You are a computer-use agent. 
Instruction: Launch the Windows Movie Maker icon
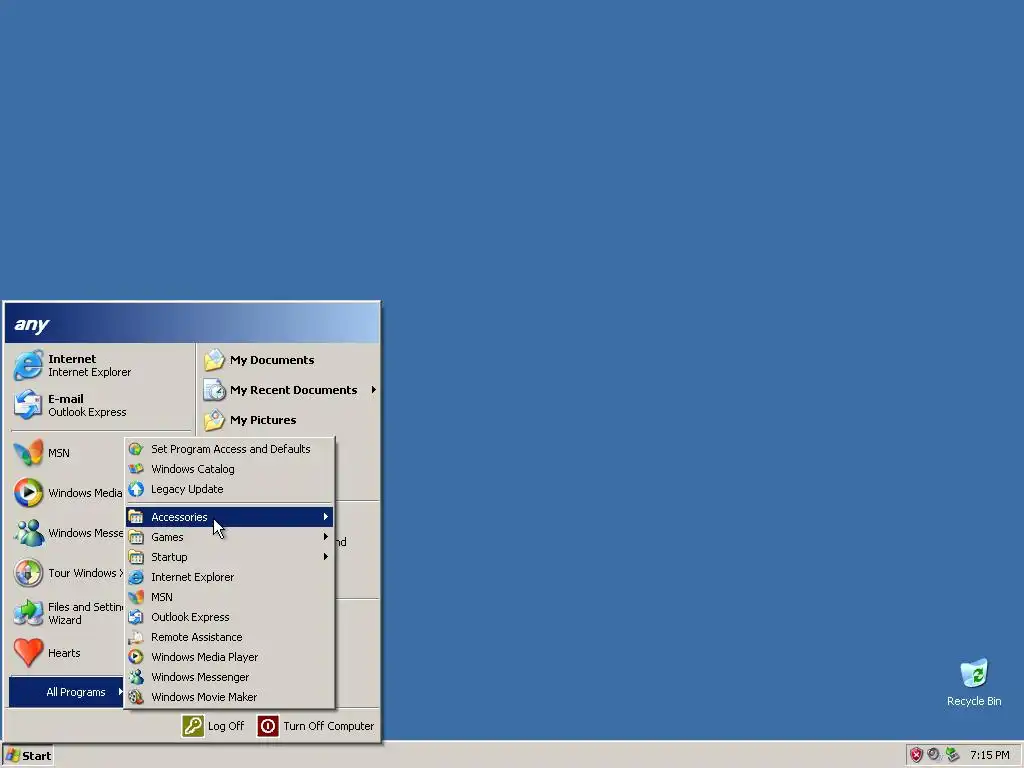coord(136,697)
